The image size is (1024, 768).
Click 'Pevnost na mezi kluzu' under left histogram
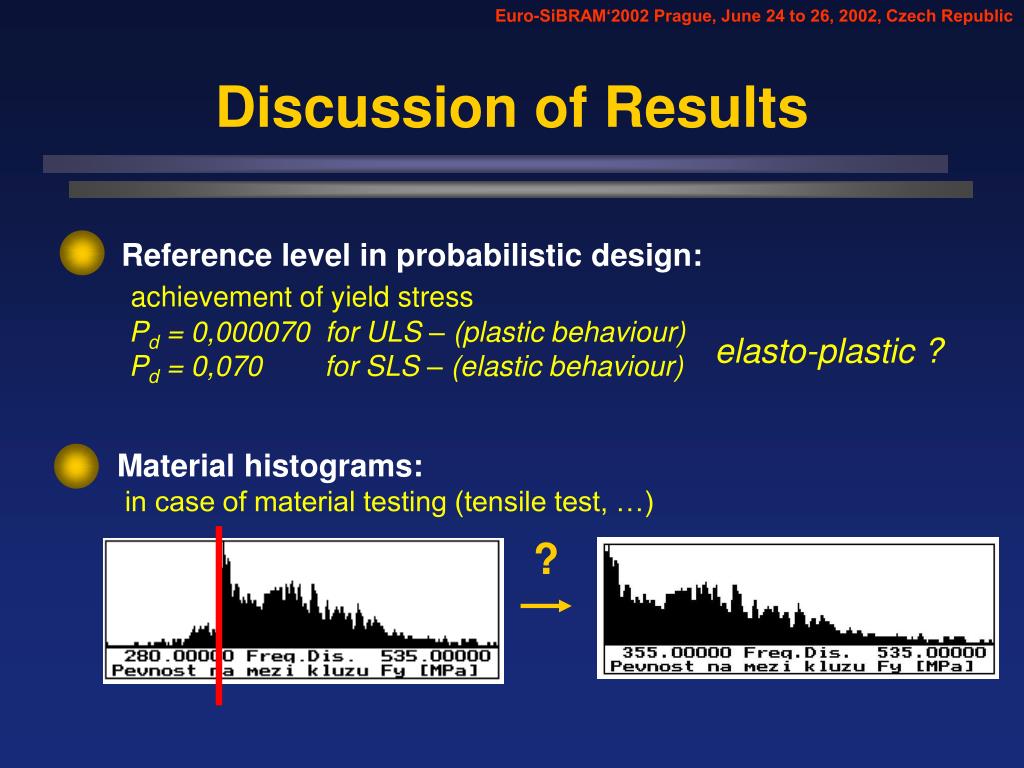240,671
